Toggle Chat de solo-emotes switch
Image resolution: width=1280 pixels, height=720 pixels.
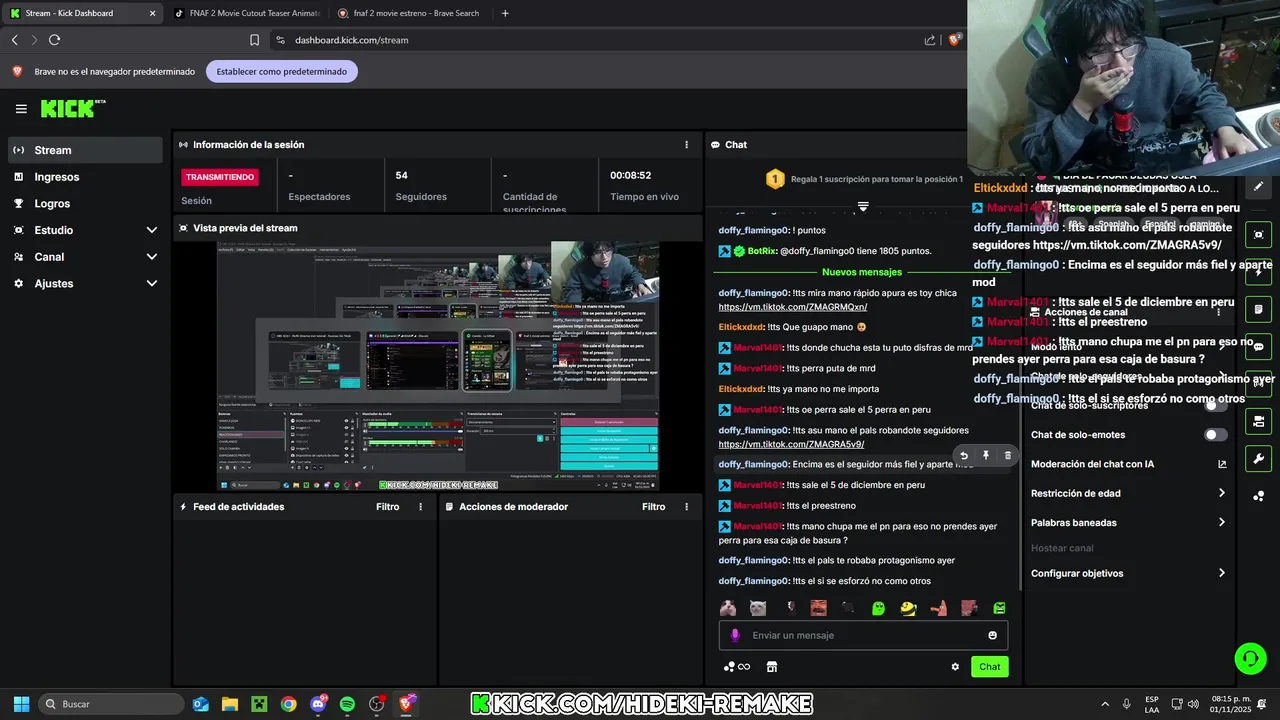(x=1215, y=435)
